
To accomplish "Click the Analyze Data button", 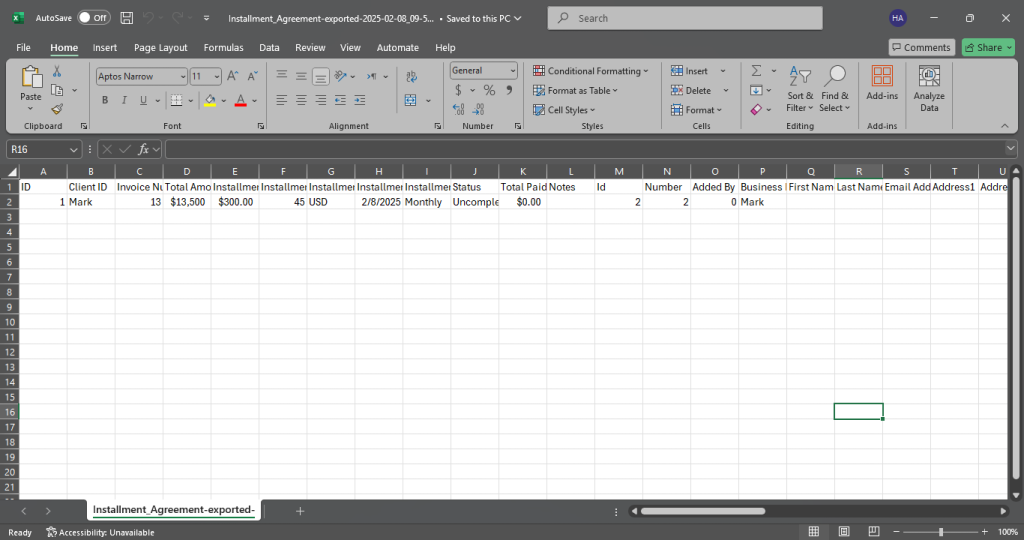I will [x=929, y=89].
